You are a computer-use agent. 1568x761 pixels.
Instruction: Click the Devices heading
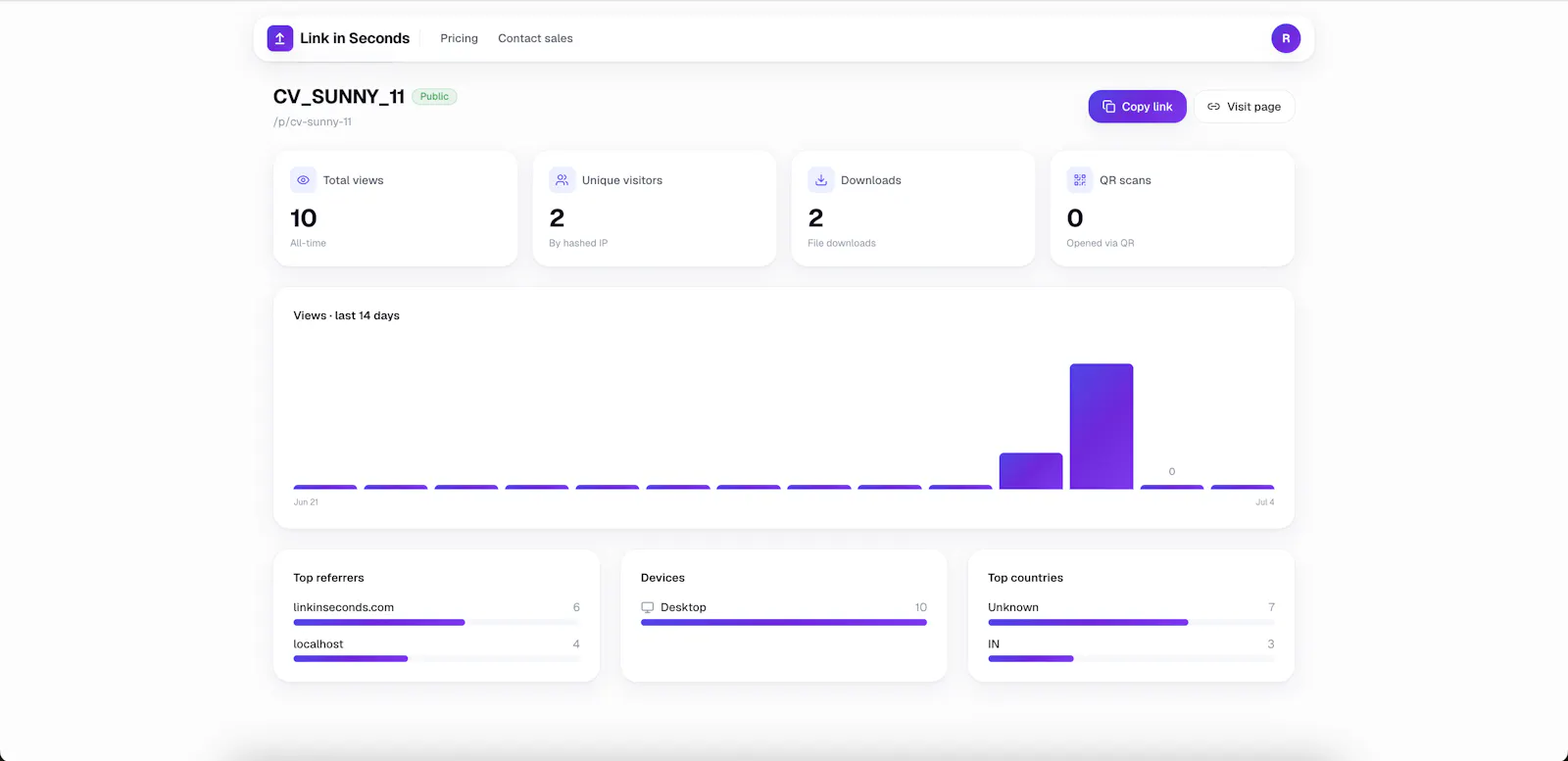pos(662,578)
